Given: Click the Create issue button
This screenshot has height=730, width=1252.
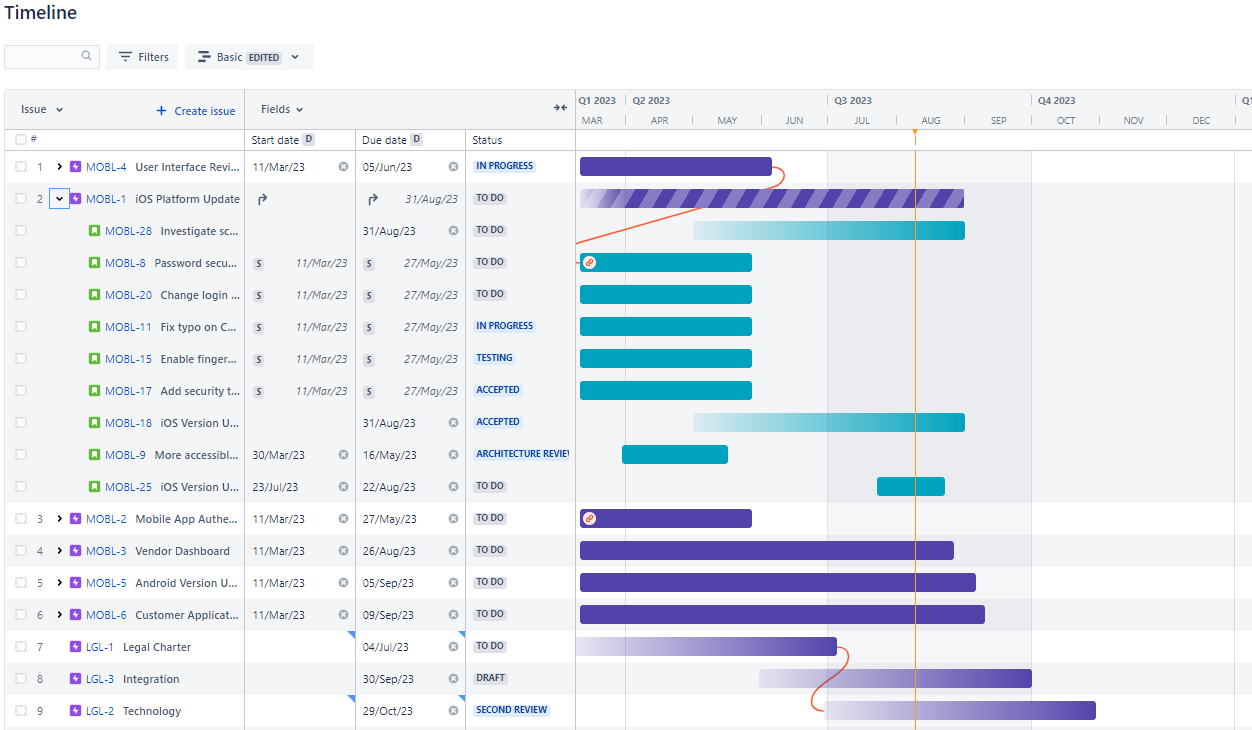Looking at the screenshot, I should [x=195, y=110].
